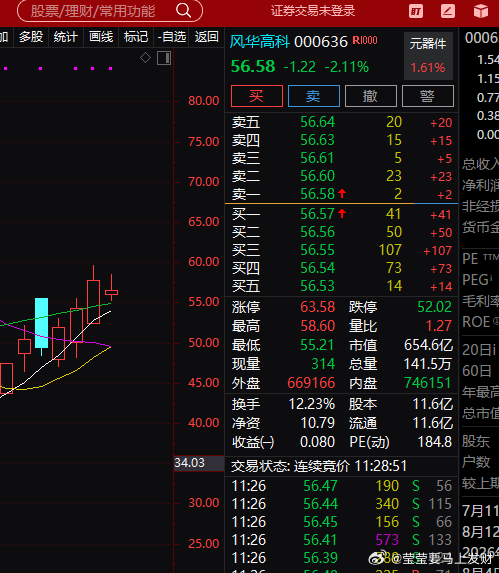The height and width of the screenshot is (573, 499).
Task: Click stock code 000636
Action: click(x=321, y=42)
